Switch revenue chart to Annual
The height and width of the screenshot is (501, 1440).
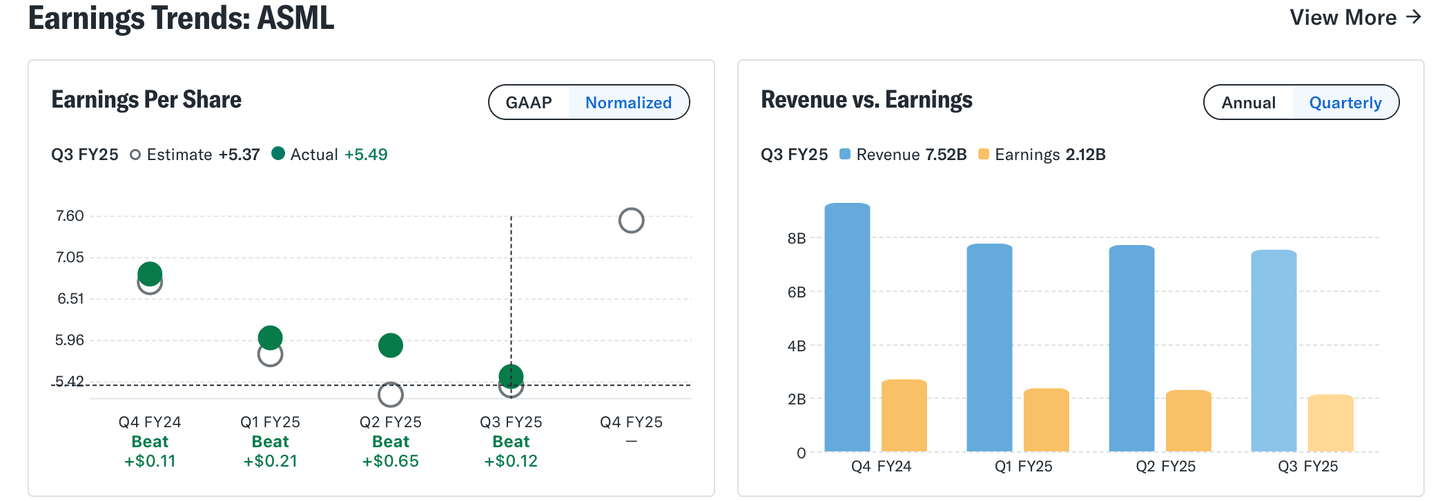(1248, 102)
